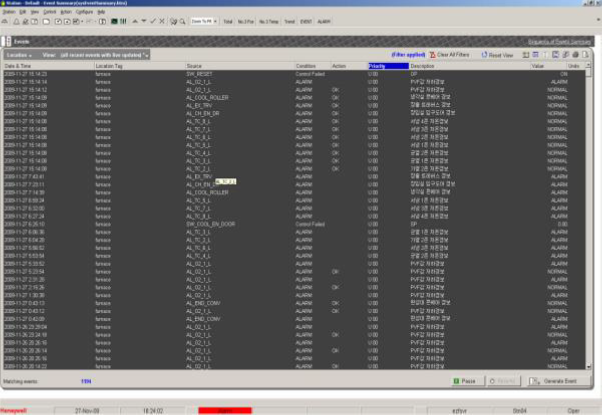This screenshot has width=602, height=415.
Task: Click the magnifier zoom icon
Action: 182,21
